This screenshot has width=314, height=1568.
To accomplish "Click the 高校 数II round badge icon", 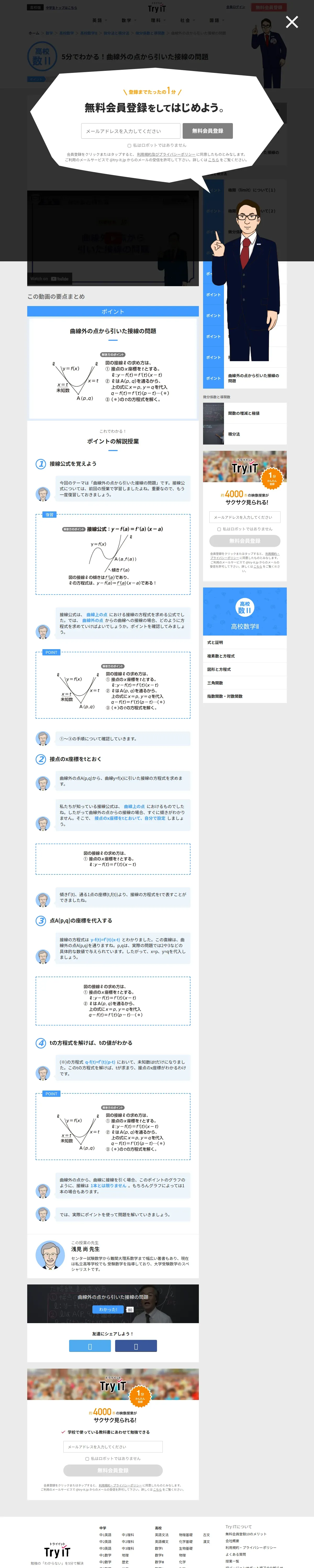I will [42, 57].
